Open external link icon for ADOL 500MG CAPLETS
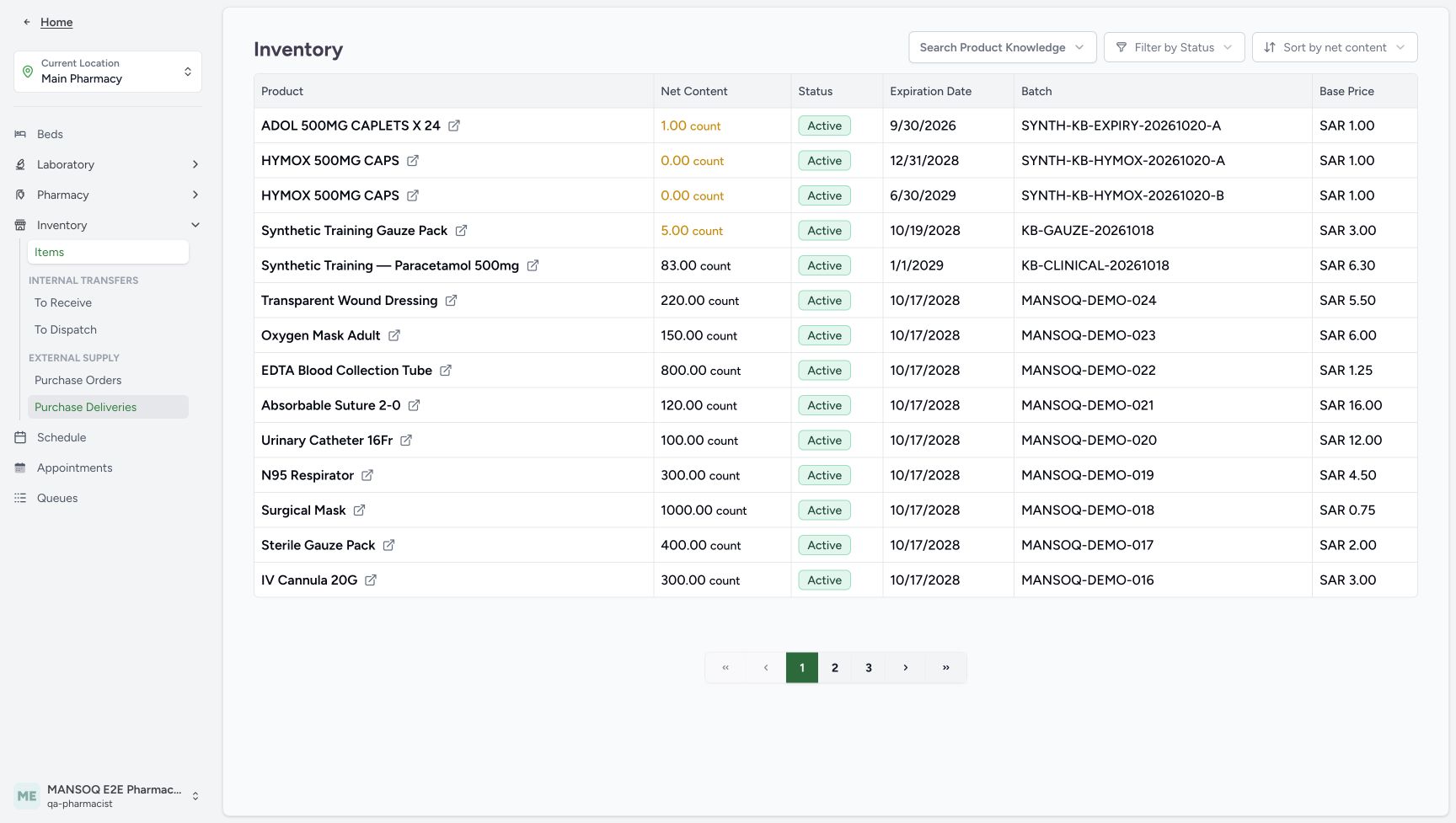The height and width of the screenshot is (823, 1456). pyautogui.click(x=454, y=126)
